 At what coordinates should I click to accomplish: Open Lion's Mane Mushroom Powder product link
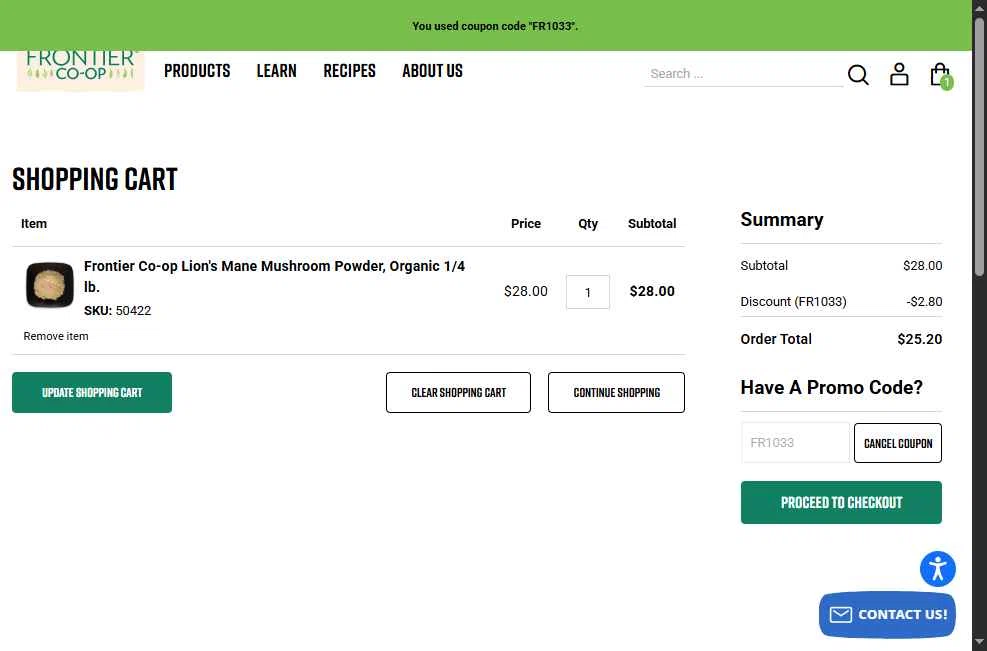click(274, 276)
